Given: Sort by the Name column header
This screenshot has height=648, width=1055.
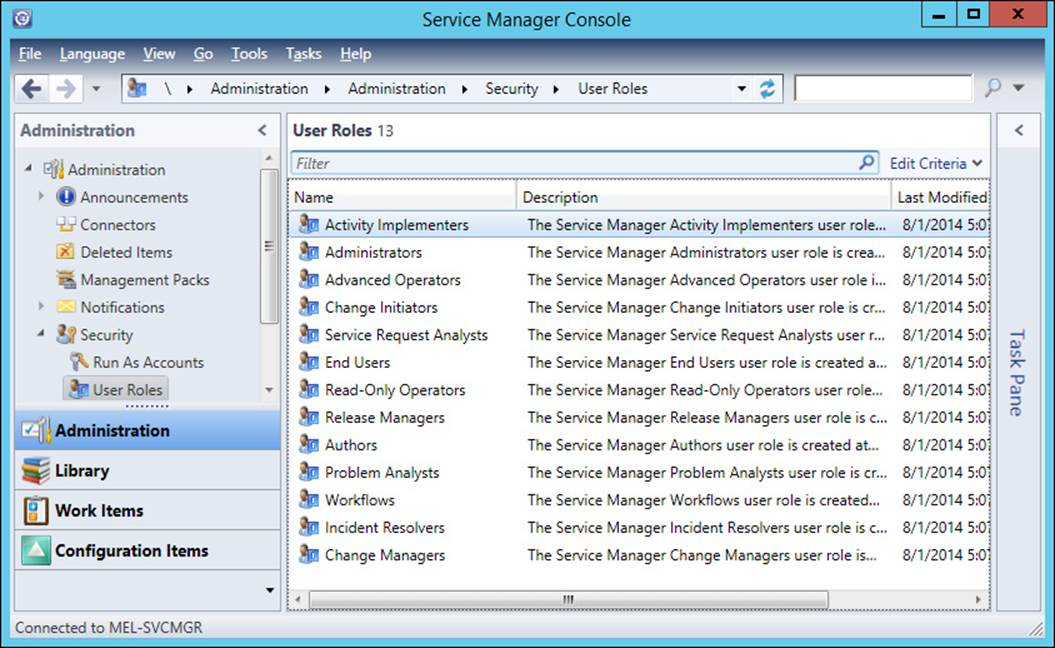Looking at the screenshot, I should 402,197.
